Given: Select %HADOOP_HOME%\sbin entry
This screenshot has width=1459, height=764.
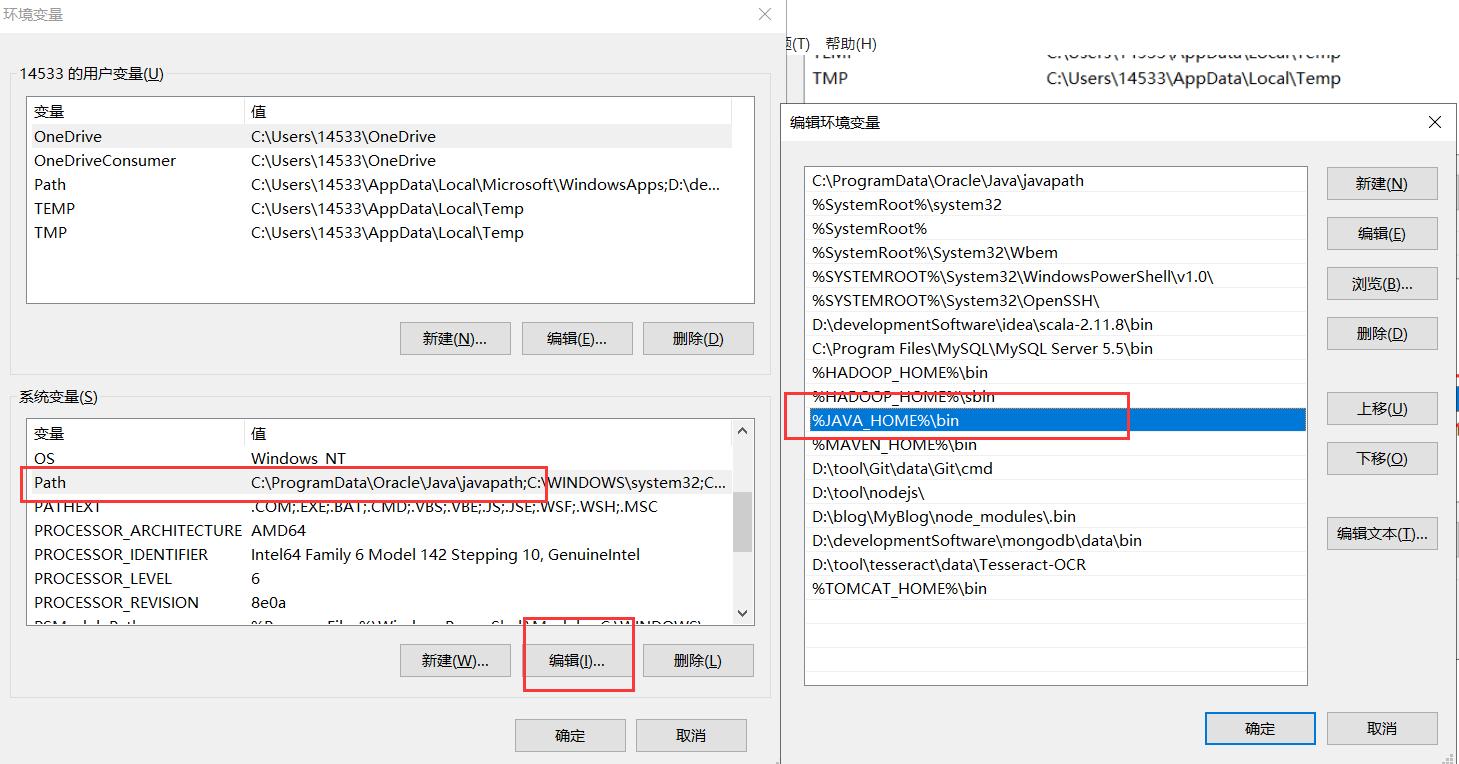Looking at the screenshot, I should point(1056,397).
